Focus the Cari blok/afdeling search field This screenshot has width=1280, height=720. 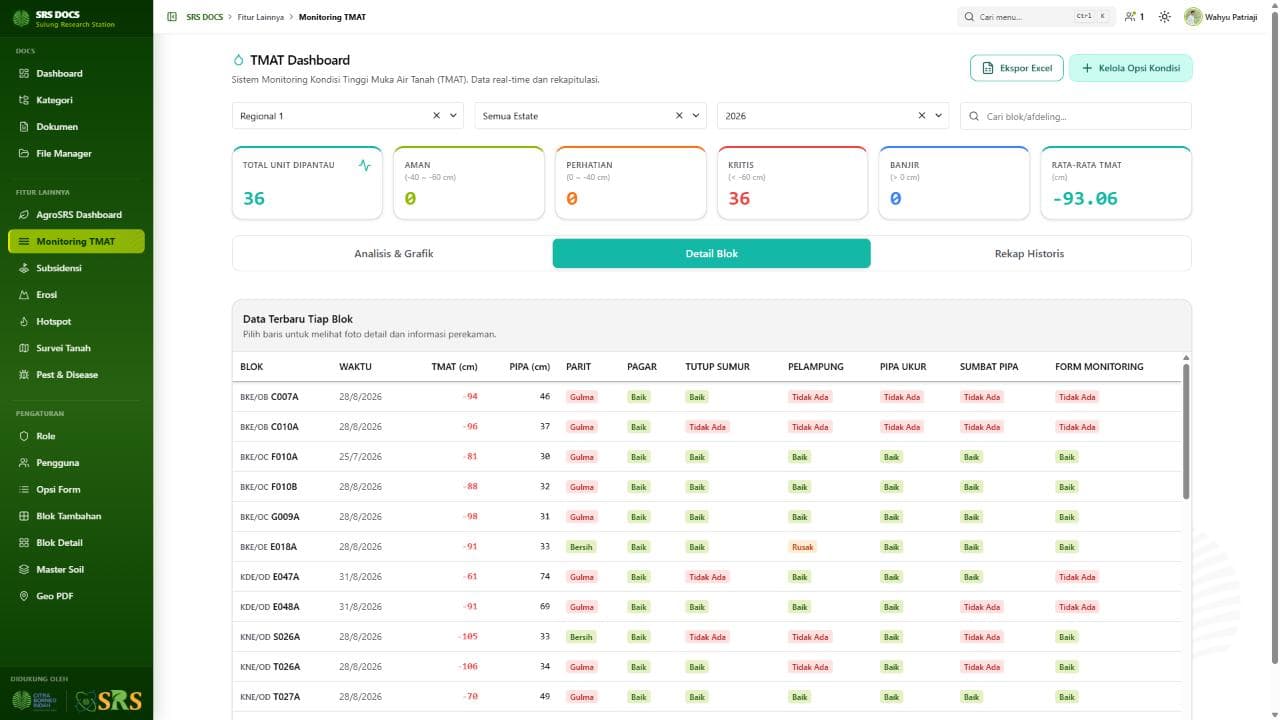pyautogui.click(x=1076, y=116)
